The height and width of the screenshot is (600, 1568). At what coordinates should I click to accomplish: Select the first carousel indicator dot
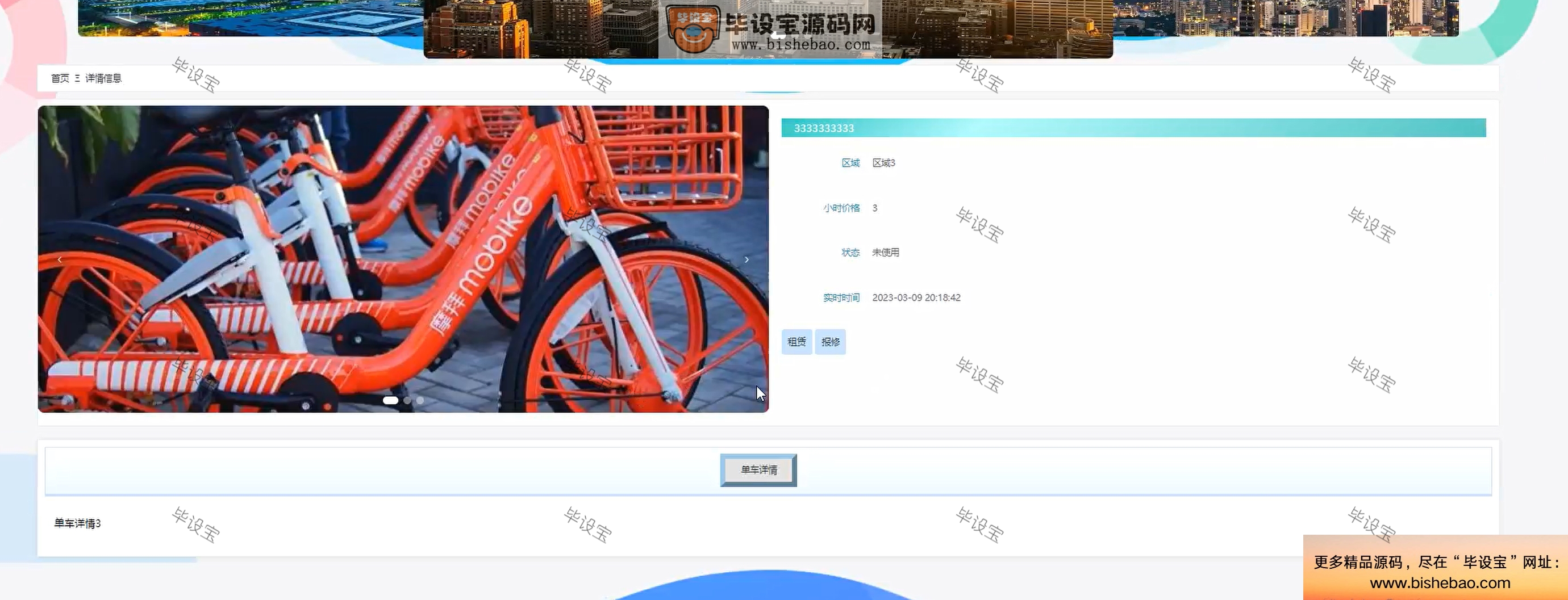pyautogui.click(x=390, y=400)
